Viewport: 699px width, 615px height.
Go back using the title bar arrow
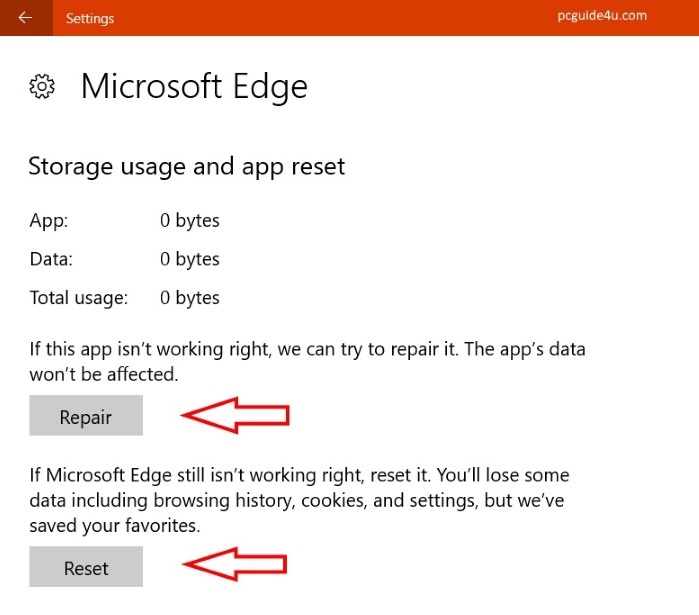coord(25,18)
